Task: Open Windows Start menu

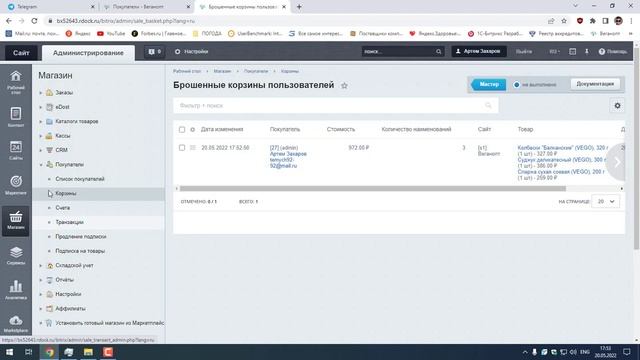Action: click(x=9, y=352)
